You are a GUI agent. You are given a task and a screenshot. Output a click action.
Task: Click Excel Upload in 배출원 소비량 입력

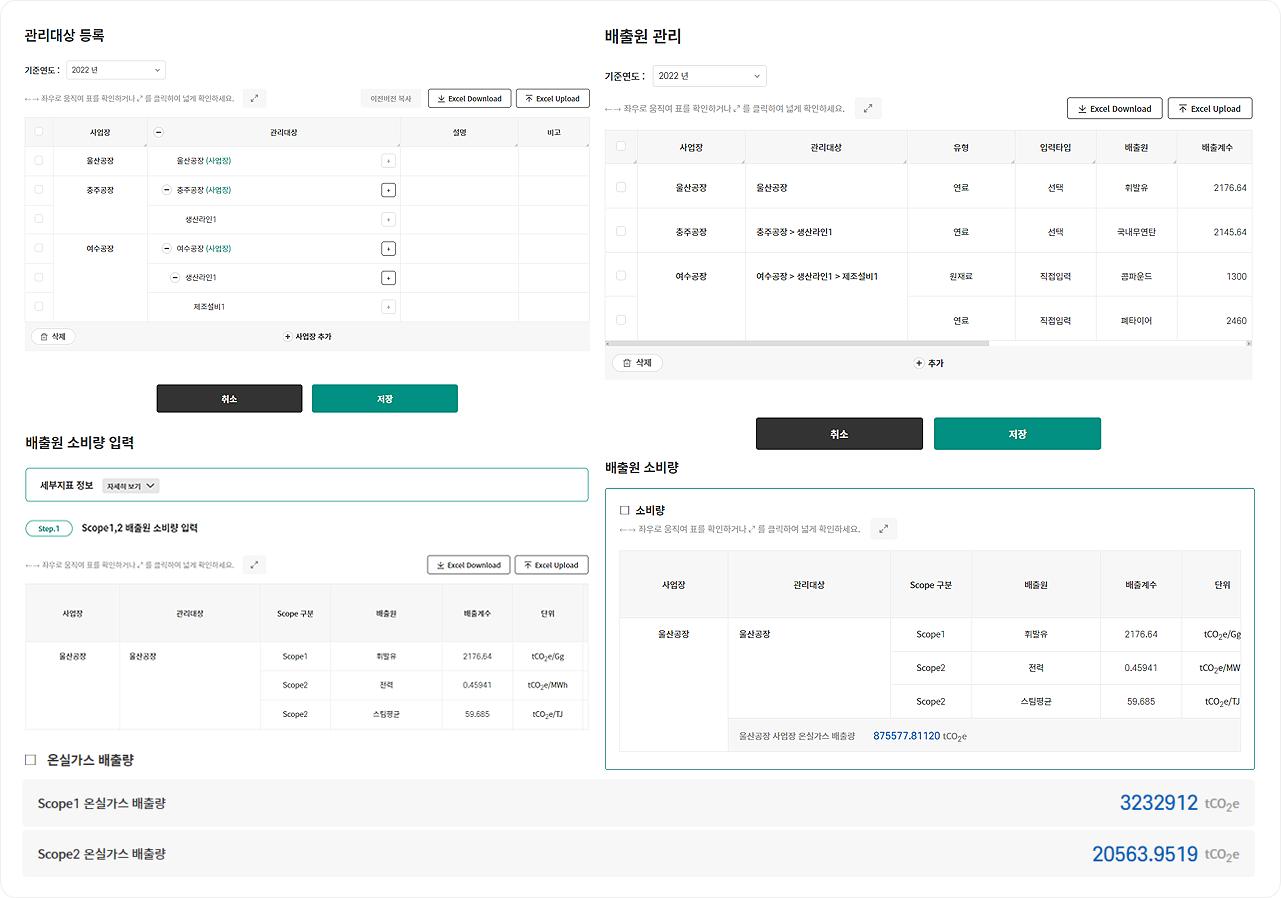(551, 565)
